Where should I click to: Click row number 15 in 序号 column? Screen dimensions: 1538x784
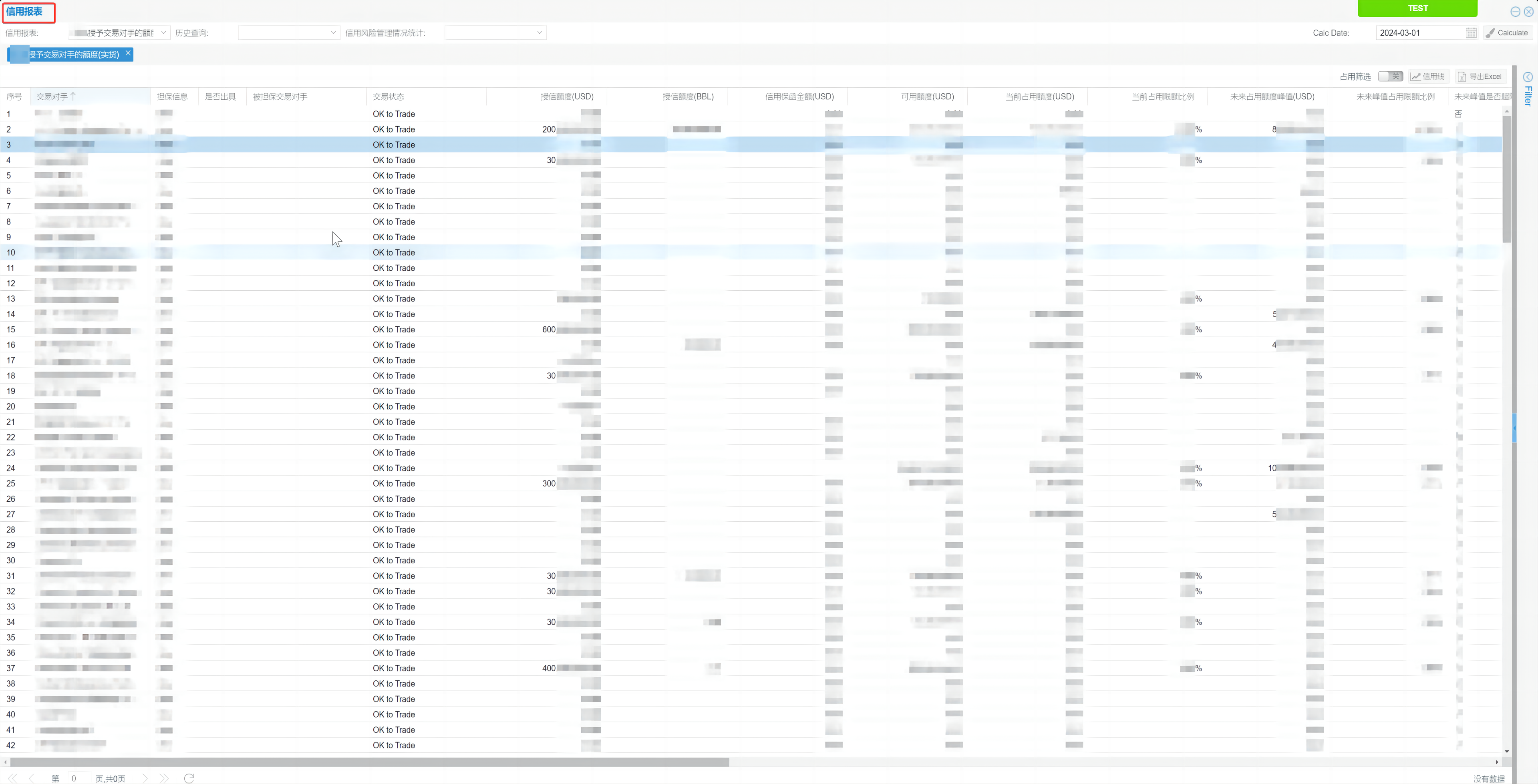[11, 329]
